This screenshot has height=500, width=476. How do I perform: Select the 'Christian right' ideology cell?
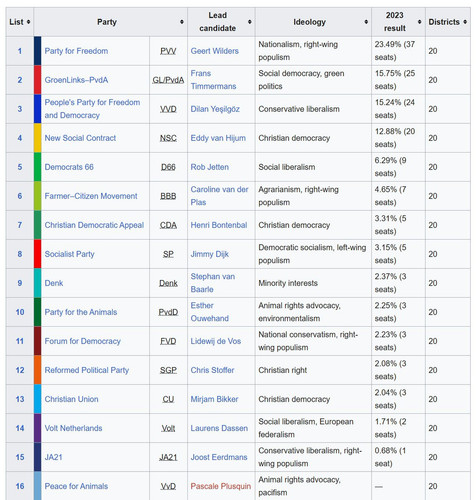[313, 370]
